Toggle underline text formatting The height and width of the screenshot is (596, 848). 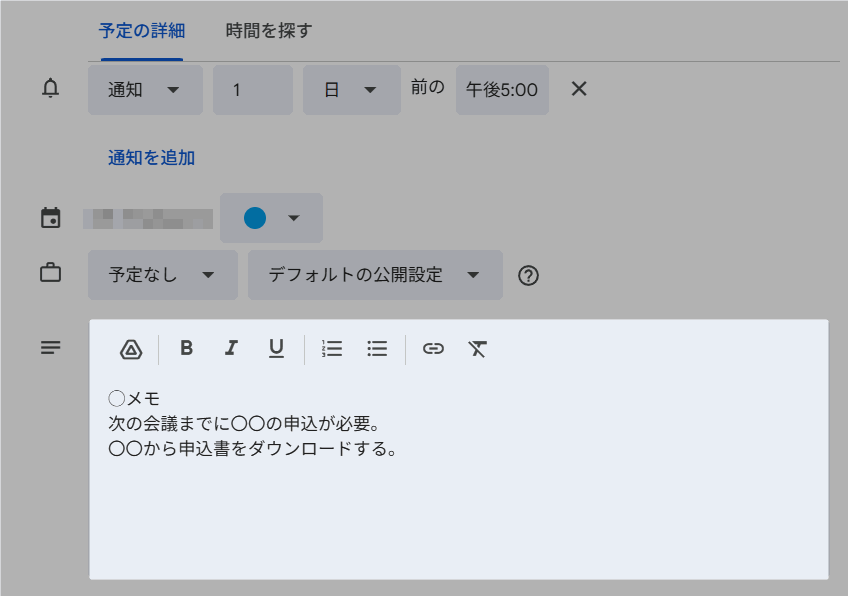[276, 348]
